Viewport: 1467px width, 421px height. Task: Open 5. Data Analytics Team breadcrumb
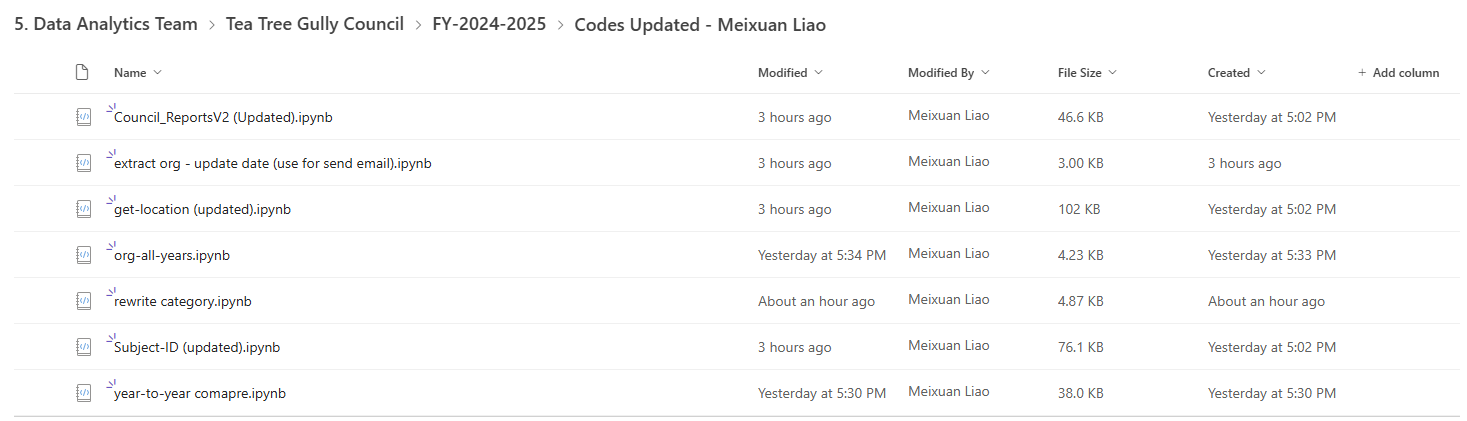(x=106, y=24)
